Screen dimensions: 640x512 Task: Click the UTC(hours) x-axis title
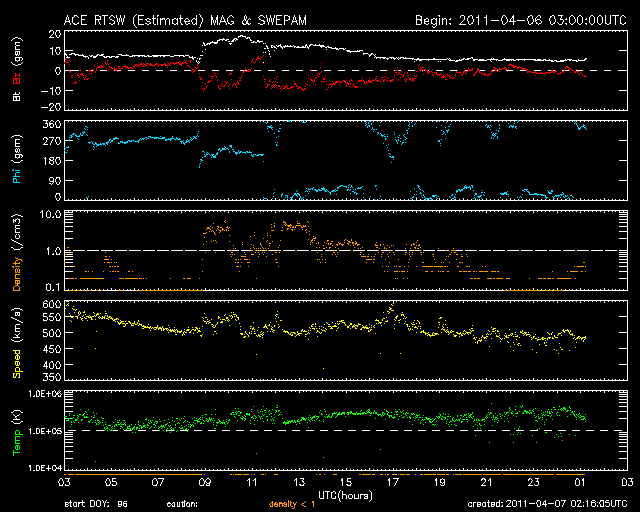345,496
